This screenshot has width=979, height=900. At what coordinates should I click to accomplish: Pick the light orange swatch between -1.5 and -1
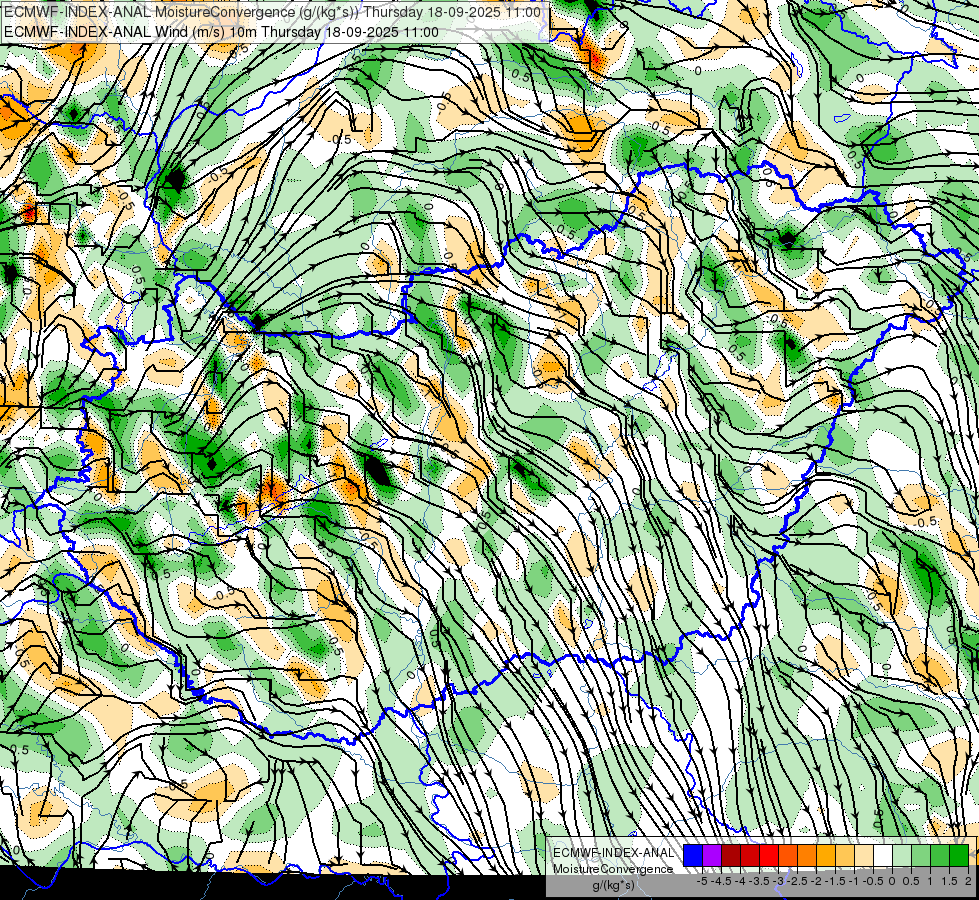[844, 855]
